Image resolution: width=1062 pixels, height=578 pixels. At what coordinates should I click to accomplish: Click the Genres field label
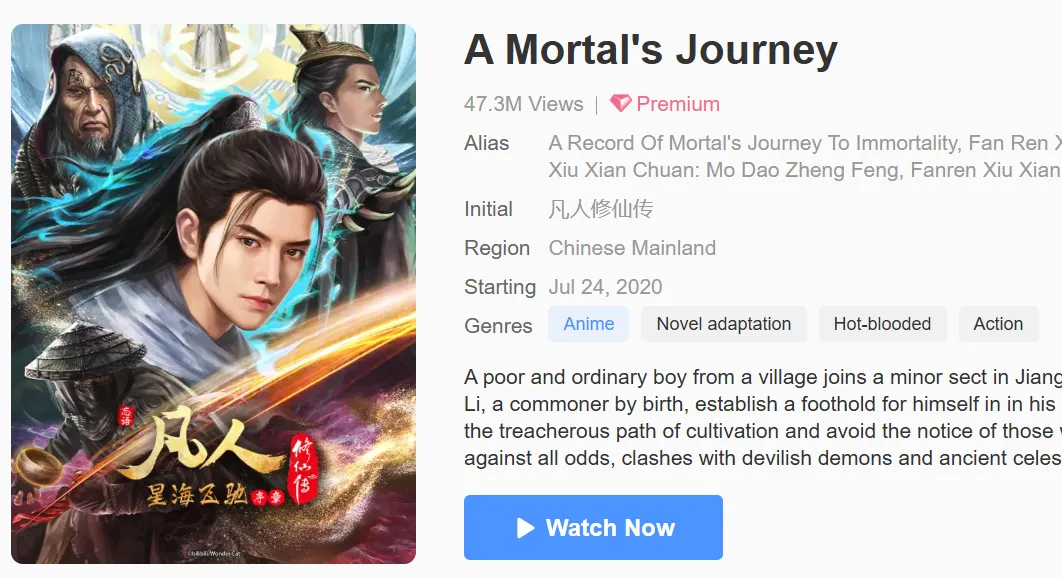pos(498,326)
